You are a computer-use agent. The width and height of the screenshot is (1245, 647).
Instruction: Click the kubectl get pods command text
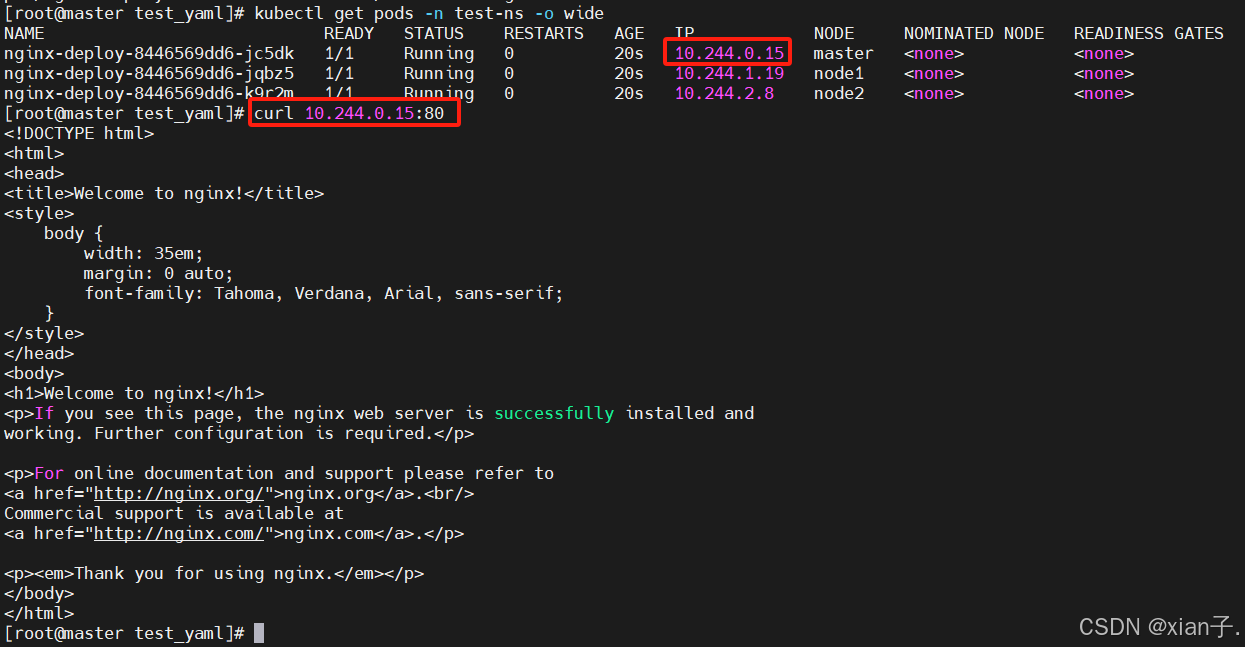(429, 13)
